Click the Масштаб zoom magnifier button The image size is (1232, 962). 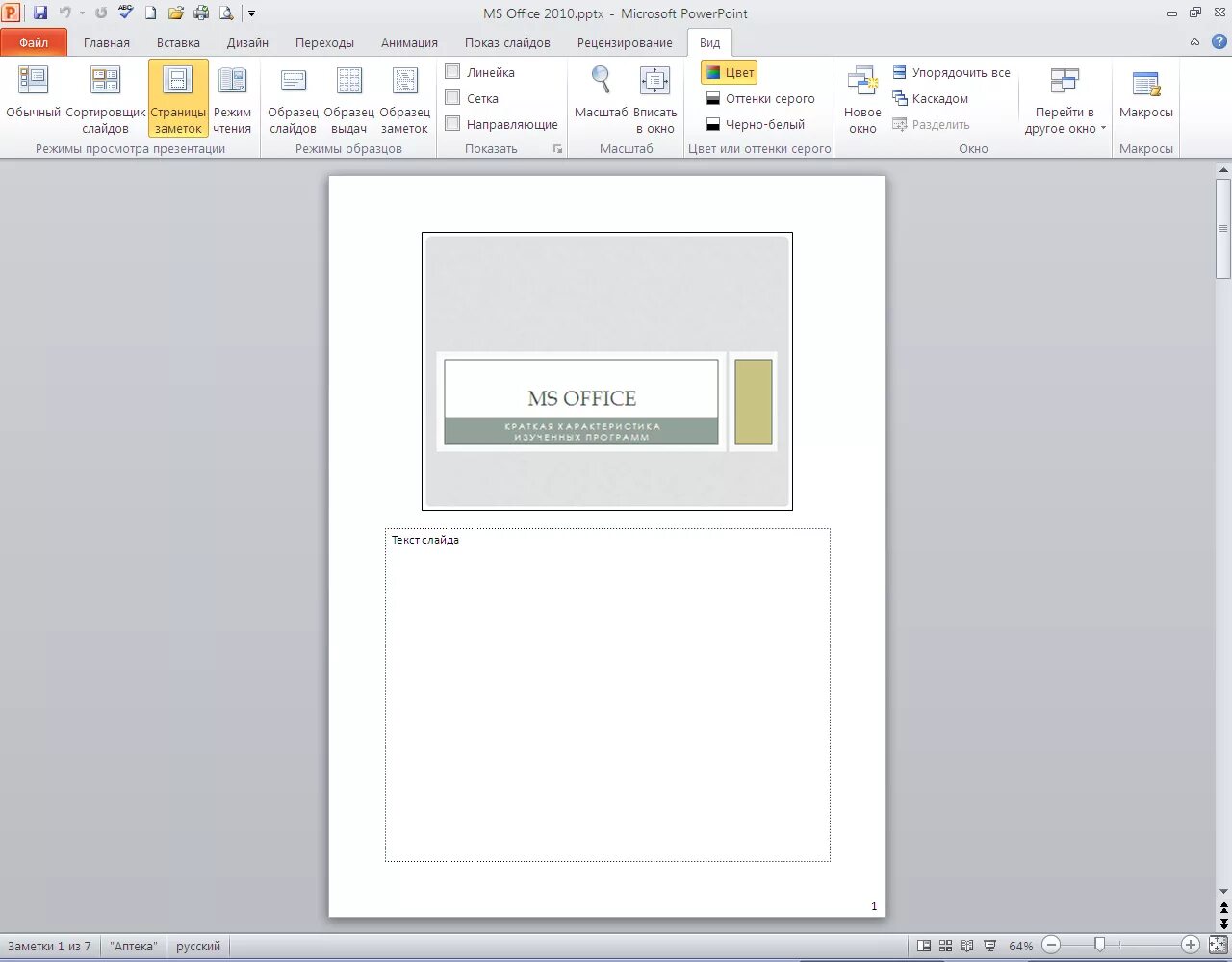pos(601,97)
